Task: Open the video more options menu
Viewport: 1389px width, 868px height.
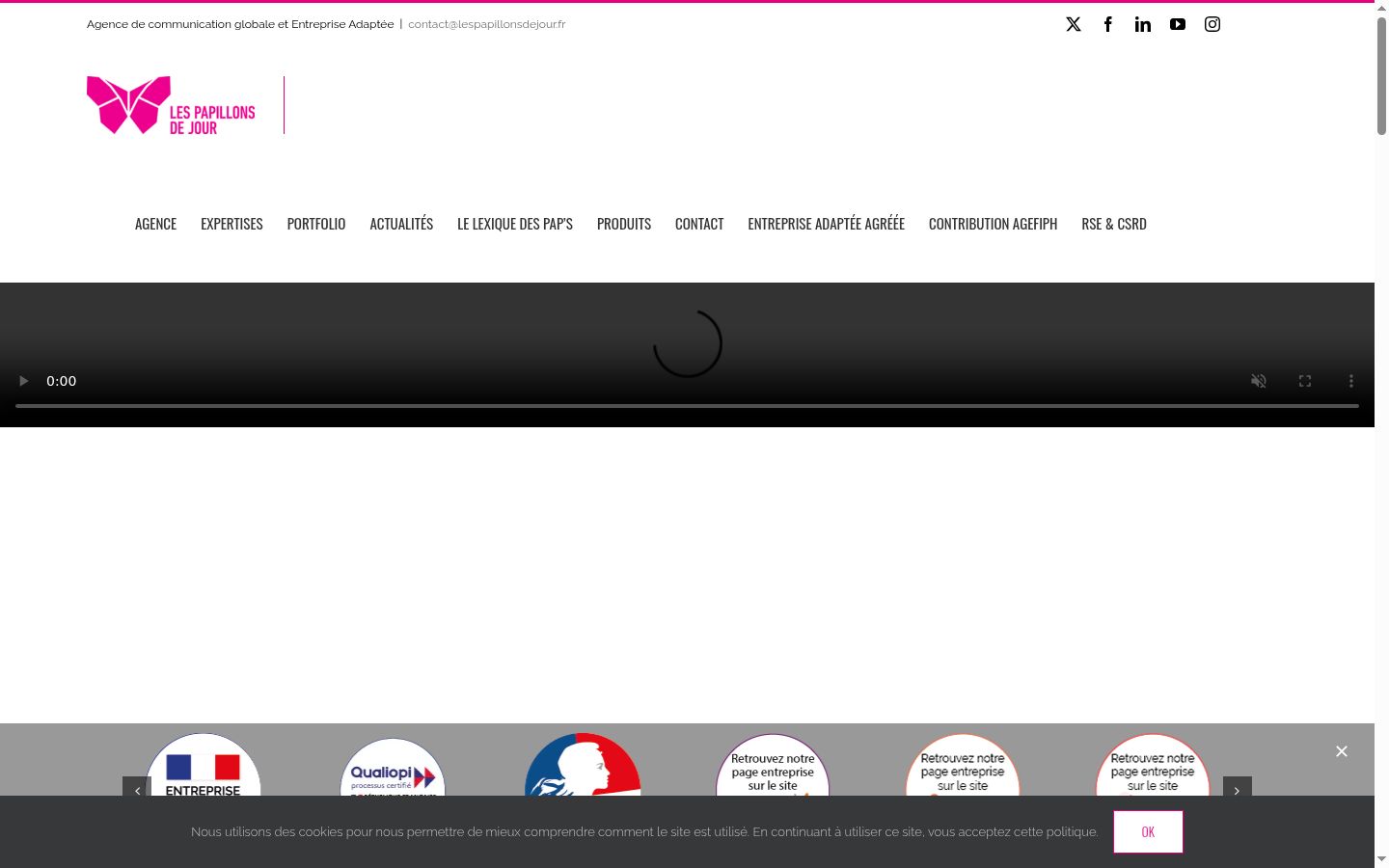Action: pyautogui.click(x=1351, y=381)
